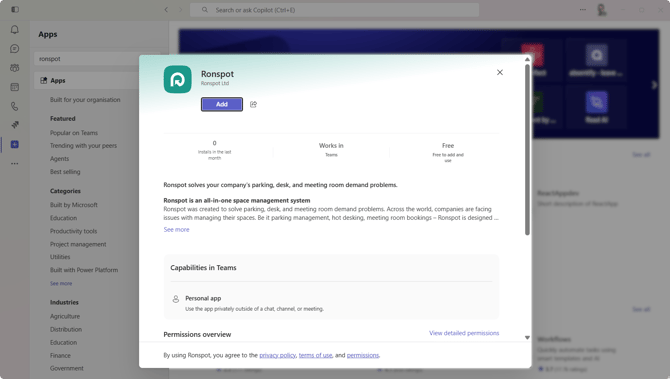Viewport: 670px width, 379px height.
Task: Click the Permissions overview heading
Action: pyautogui.click(x=197, y=334)
